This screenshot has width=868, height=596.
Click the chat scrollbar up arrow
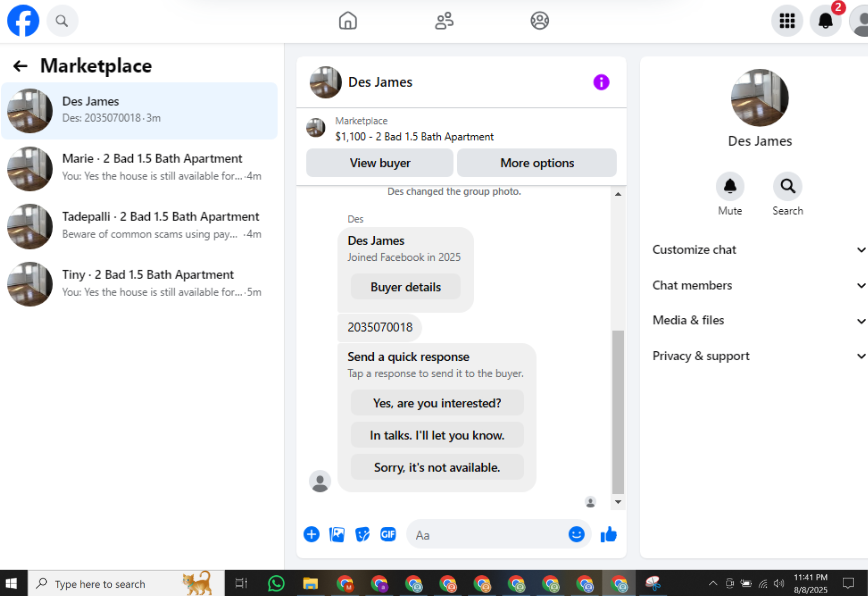(618, 194)
